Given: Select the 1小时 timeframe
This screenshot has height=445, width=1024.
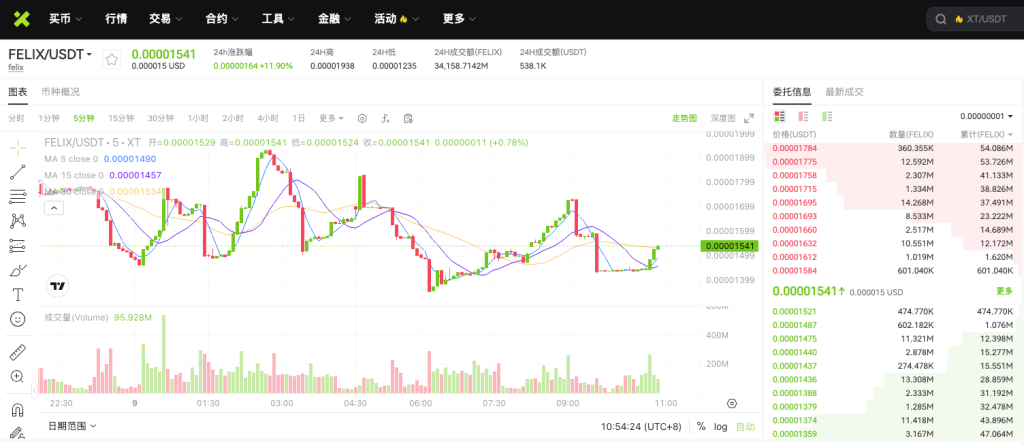Looking at the screenshot, I should click(198, 118).
